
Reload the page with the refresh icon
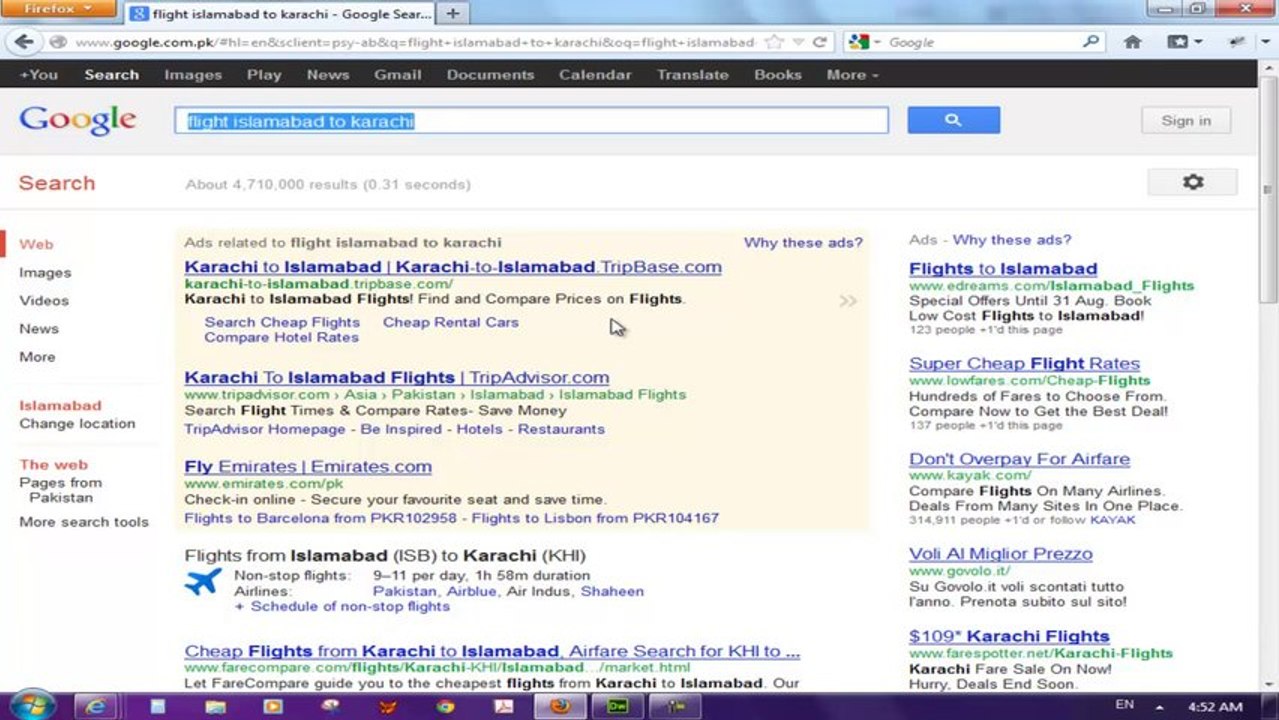click(820, 42)
